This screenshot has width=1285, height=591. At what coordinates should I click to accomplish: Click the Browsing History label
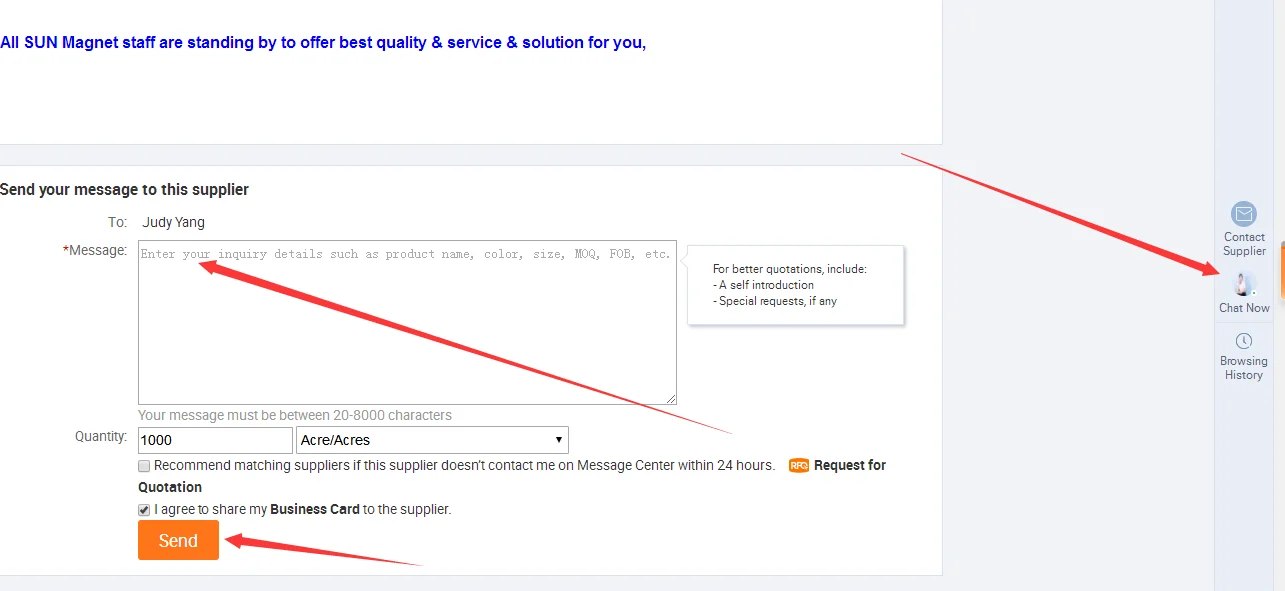click(x=1244, y=368)
